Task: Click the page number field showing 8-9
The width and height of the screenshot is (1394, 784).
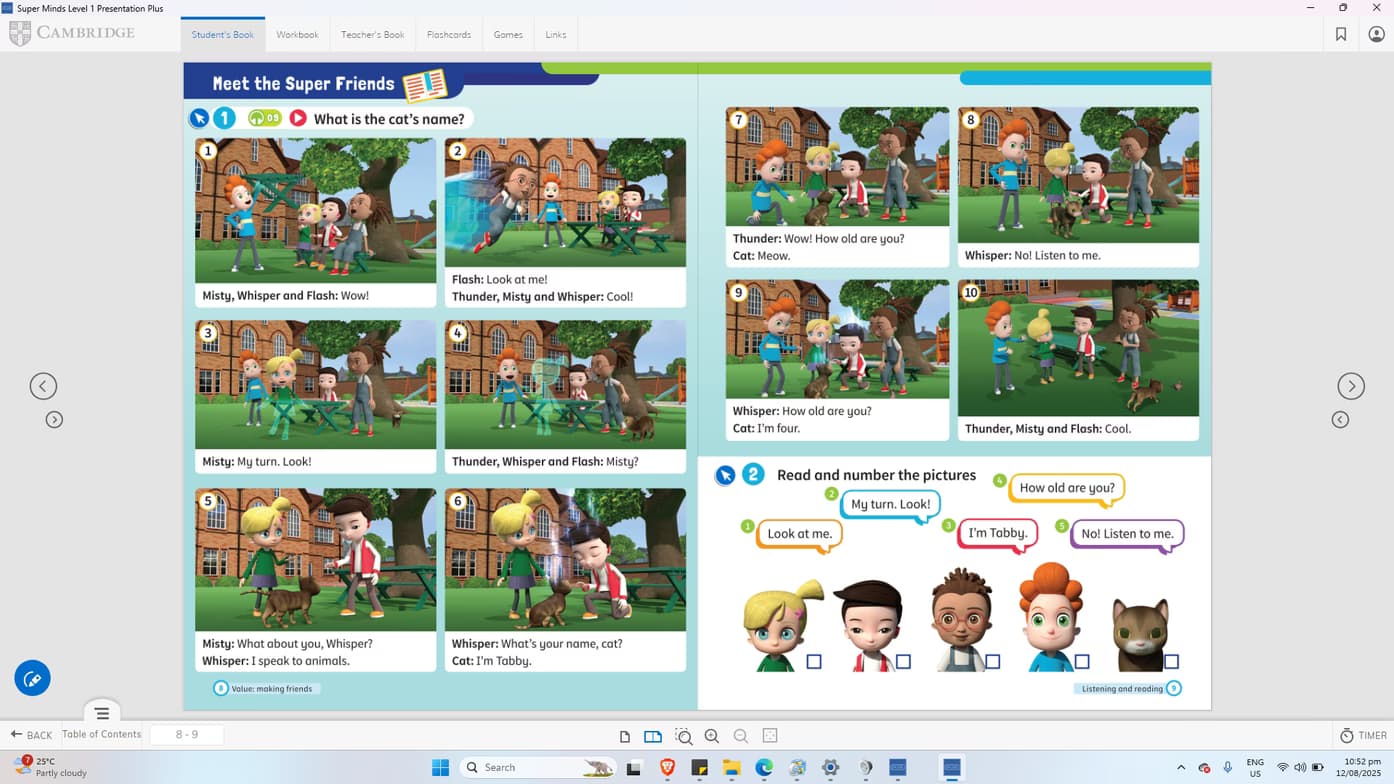Action: pos(187,734)
